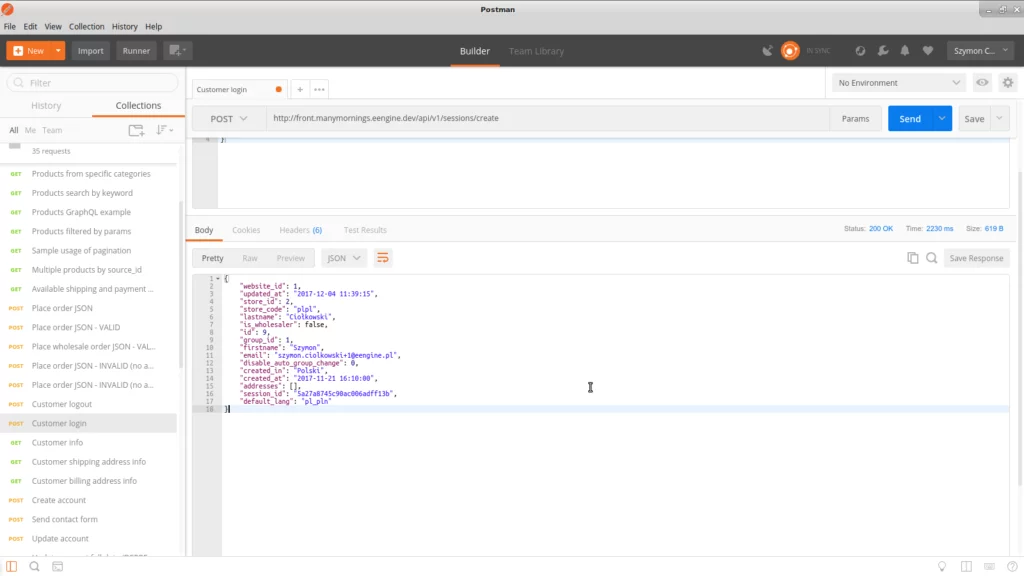Open the No Environment selector
This screenshot has height=576, width=1024.
tap(899, 83)
